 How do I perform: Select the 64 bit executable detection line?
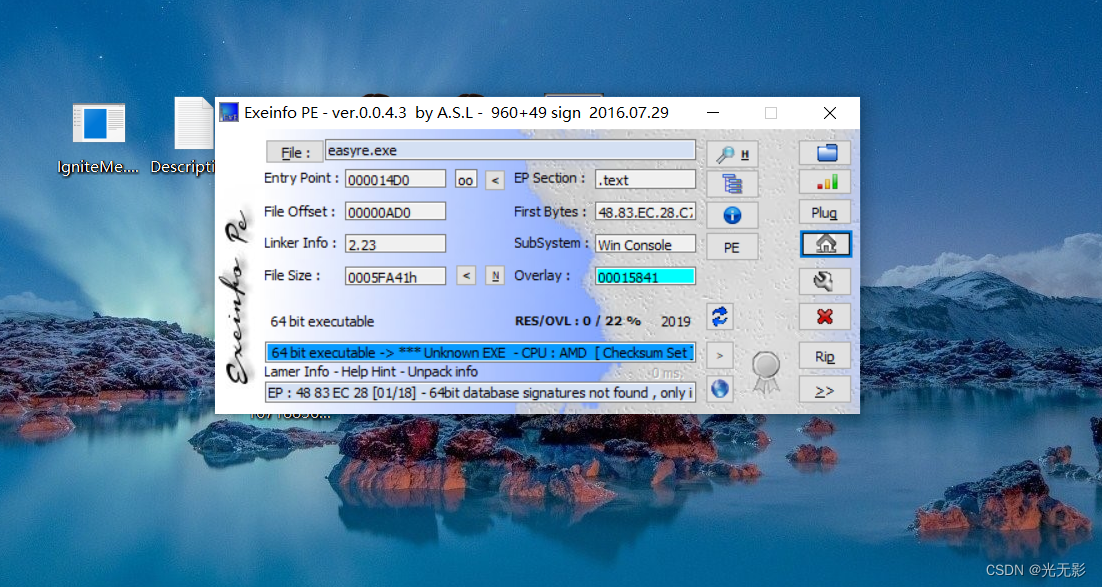click(x=480, y=353)
